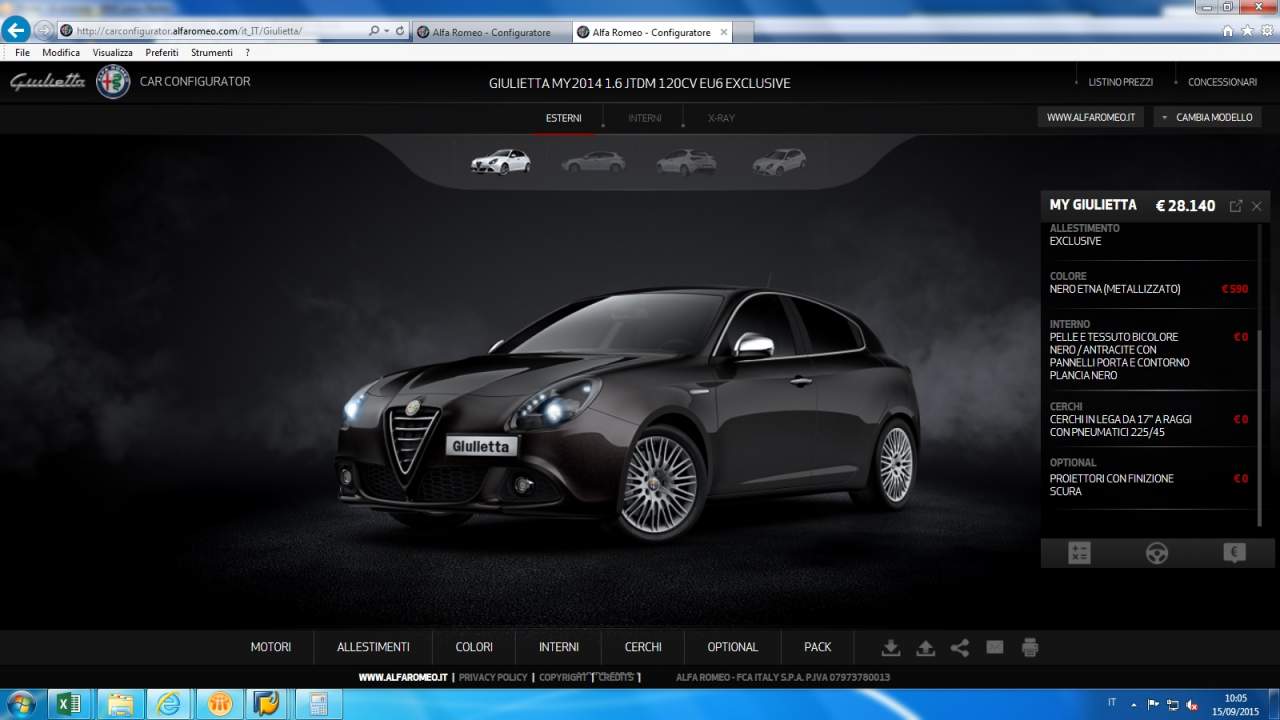
Task: Expand the CAMBIA MODELLO dropdown
Action: [x=1207, y=117]
